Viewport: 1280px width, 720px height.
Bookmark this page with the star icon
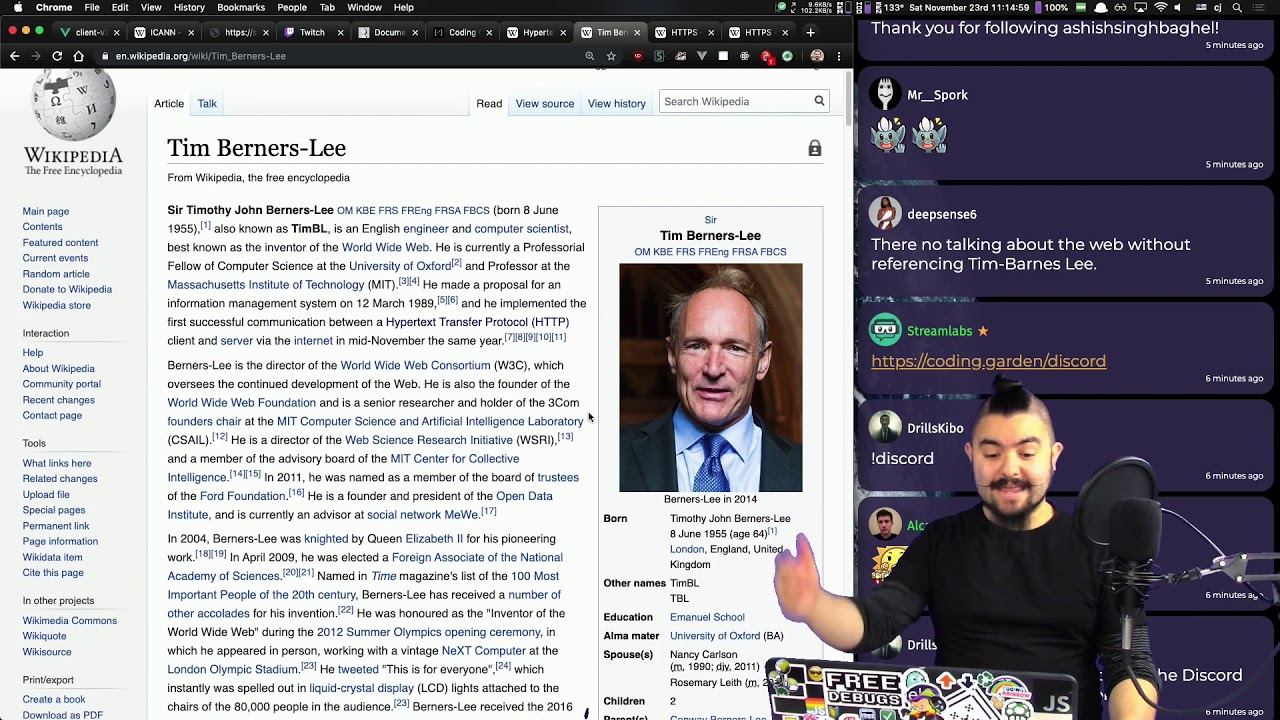tap(611, 56)
